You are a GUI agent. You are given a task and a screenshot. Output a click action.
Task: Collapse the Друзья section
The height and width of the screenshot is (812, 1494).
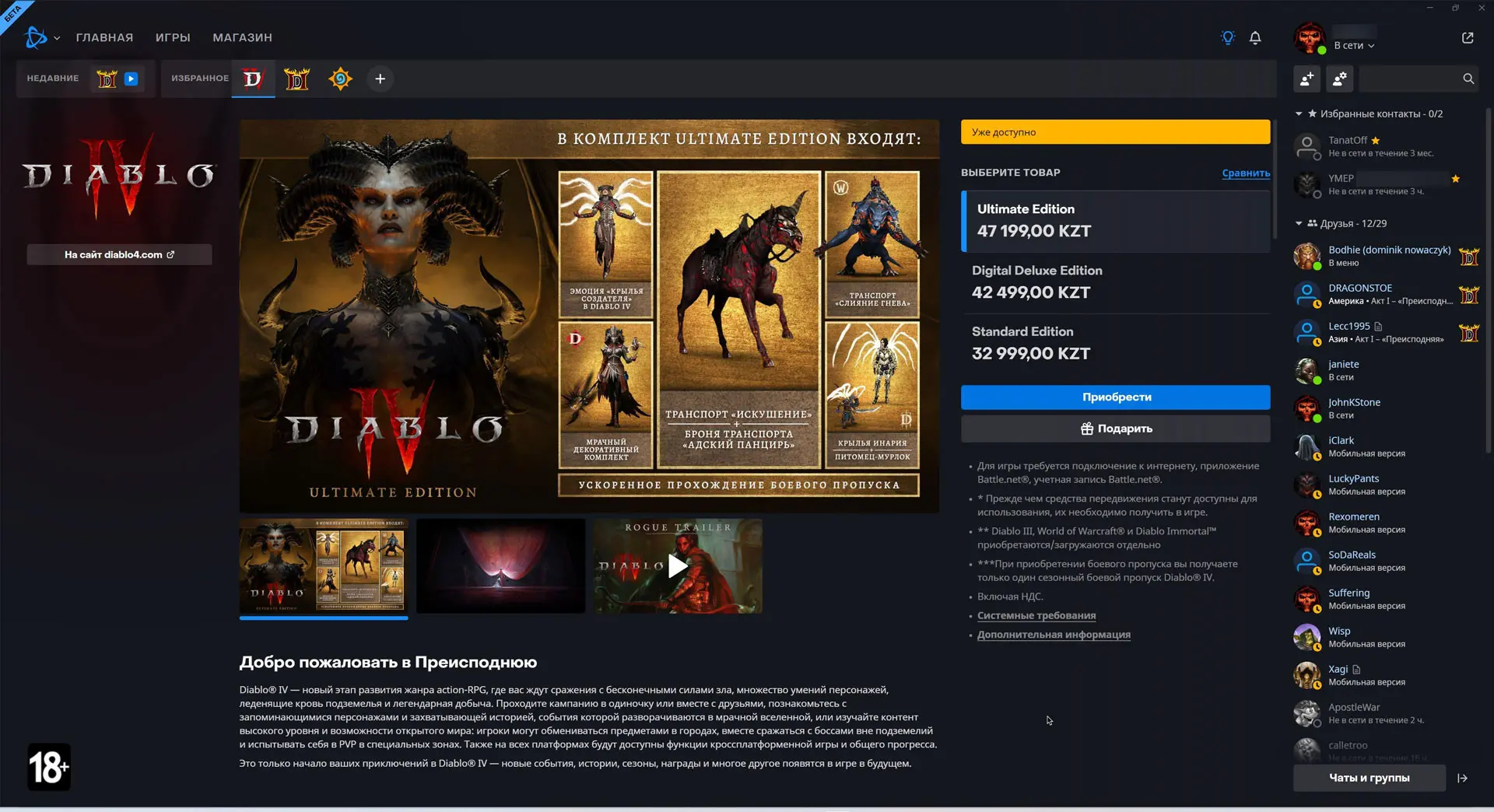coord(1299,223)
